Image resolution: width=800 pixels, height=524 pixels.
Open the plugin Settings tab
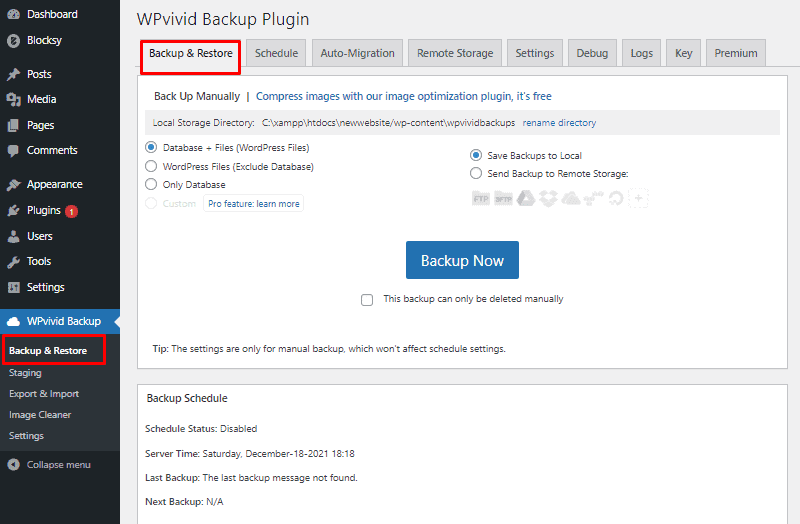[x=535, y=53]
